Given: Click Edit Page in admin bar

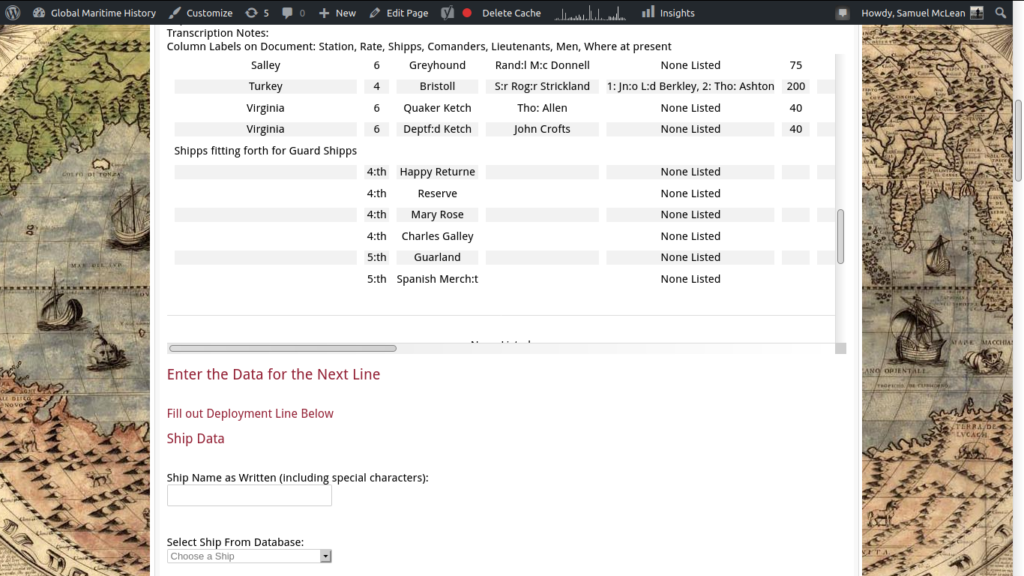Looking at the screenshot, I should [x=399, y=12].
